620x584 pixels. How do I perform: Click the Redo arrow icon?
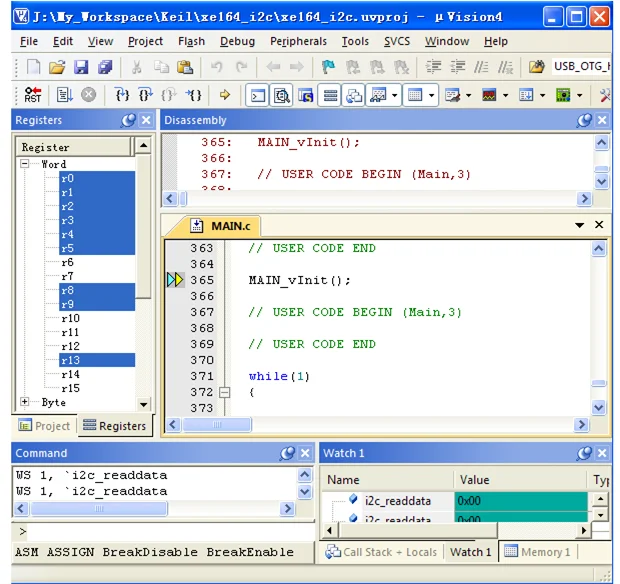(x=241, y=67)
